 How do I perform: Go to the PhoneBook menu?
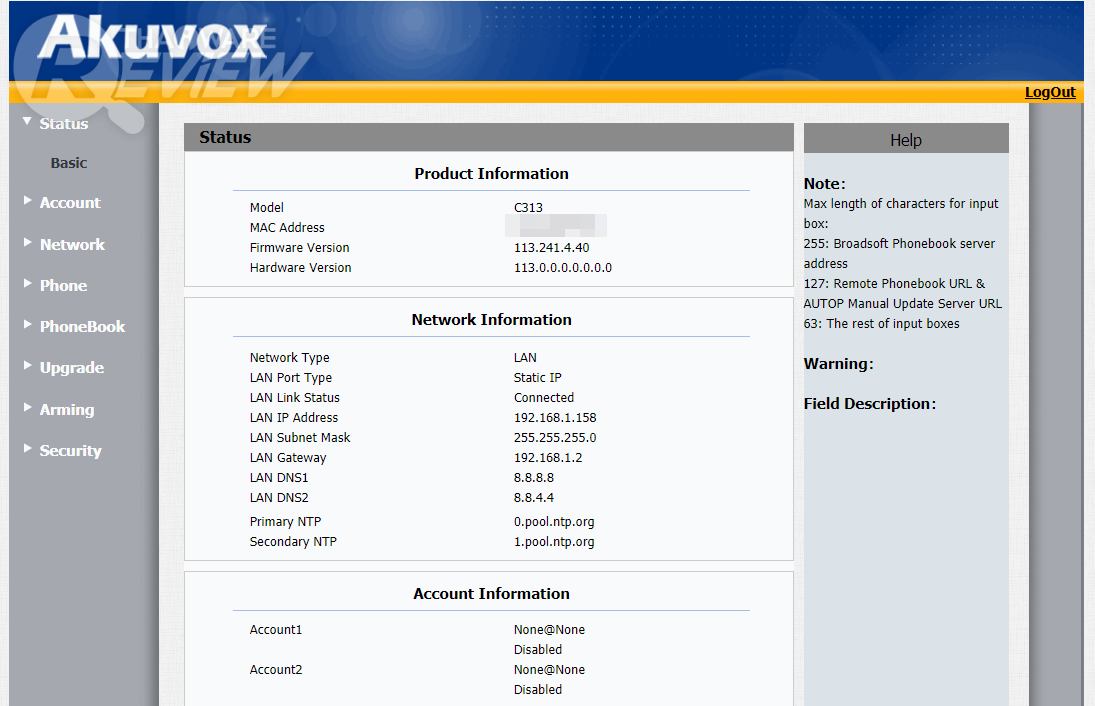[82, 327]
